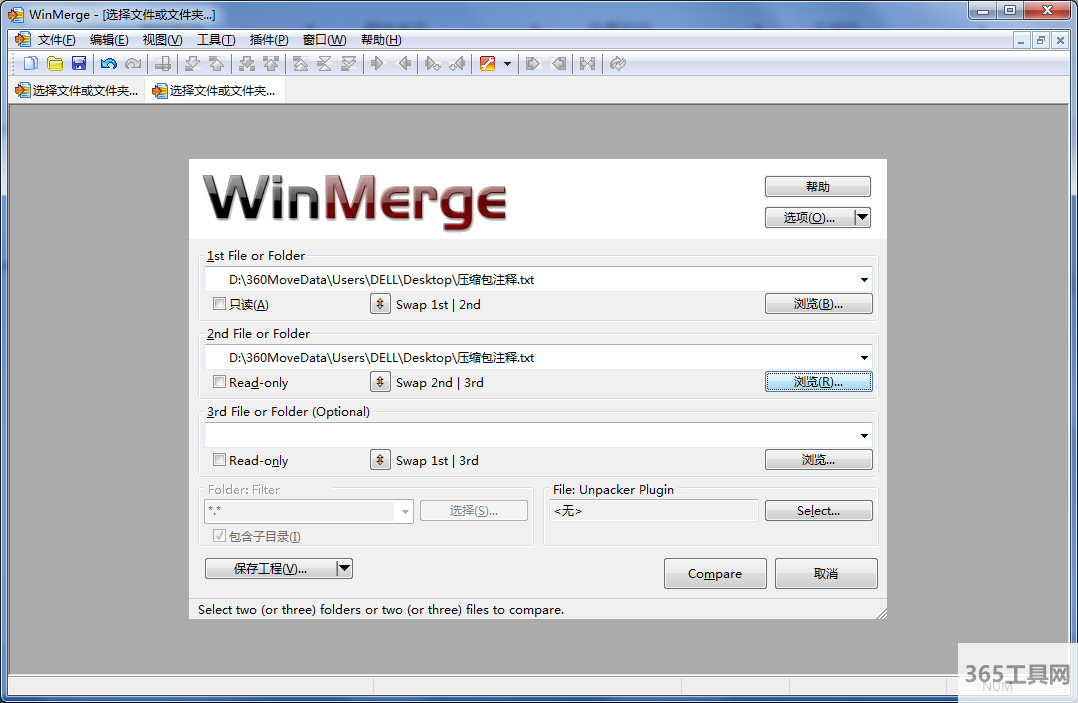
Task: Click the Undo arrow toolbar icon
Action: point(108,64)
